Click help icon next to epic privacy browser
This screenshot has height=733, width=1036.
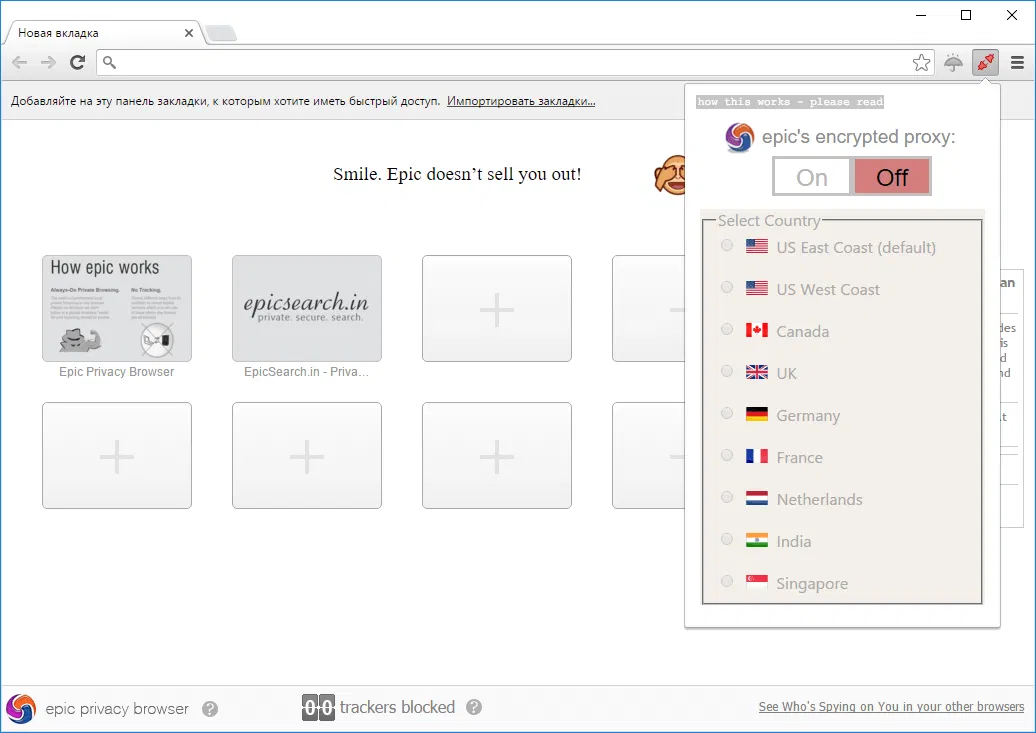[x=210, y=709]
